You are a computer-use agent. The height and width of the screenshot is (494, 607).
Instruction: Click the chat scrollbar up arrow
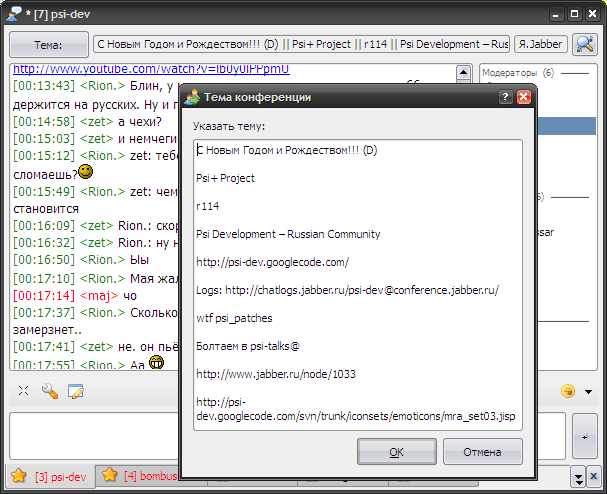(463, 73)
